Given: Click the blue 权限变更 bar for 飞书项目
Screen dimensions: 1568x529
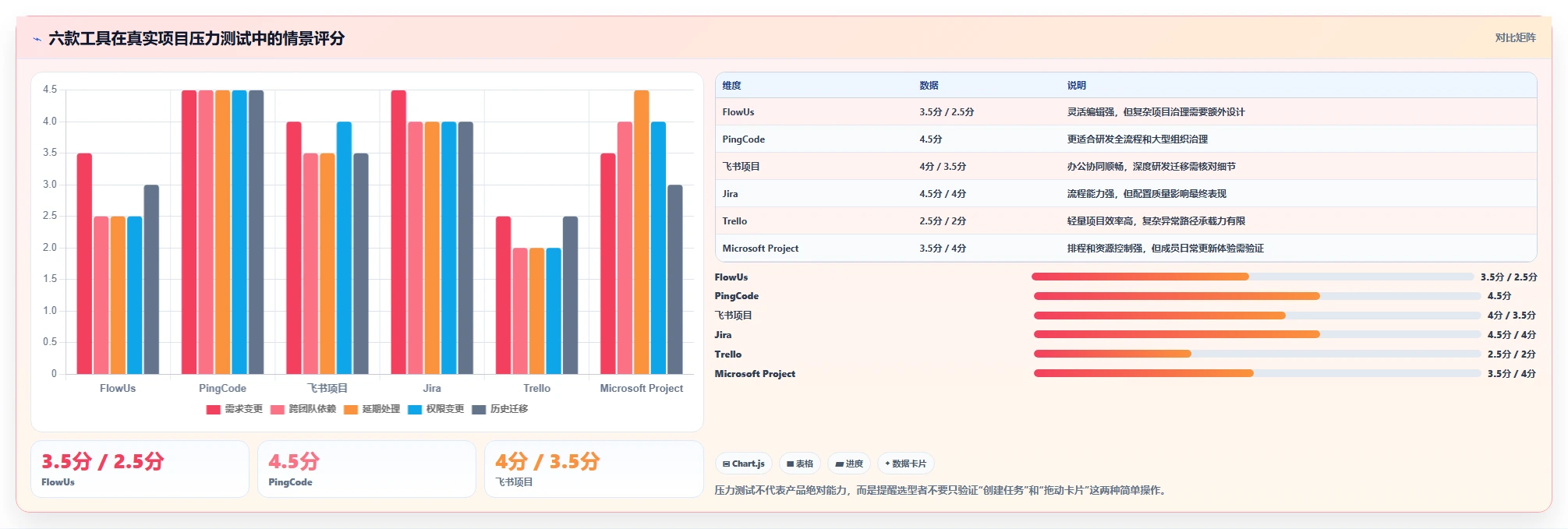Looking at the screenshot, I should (344, 248).
